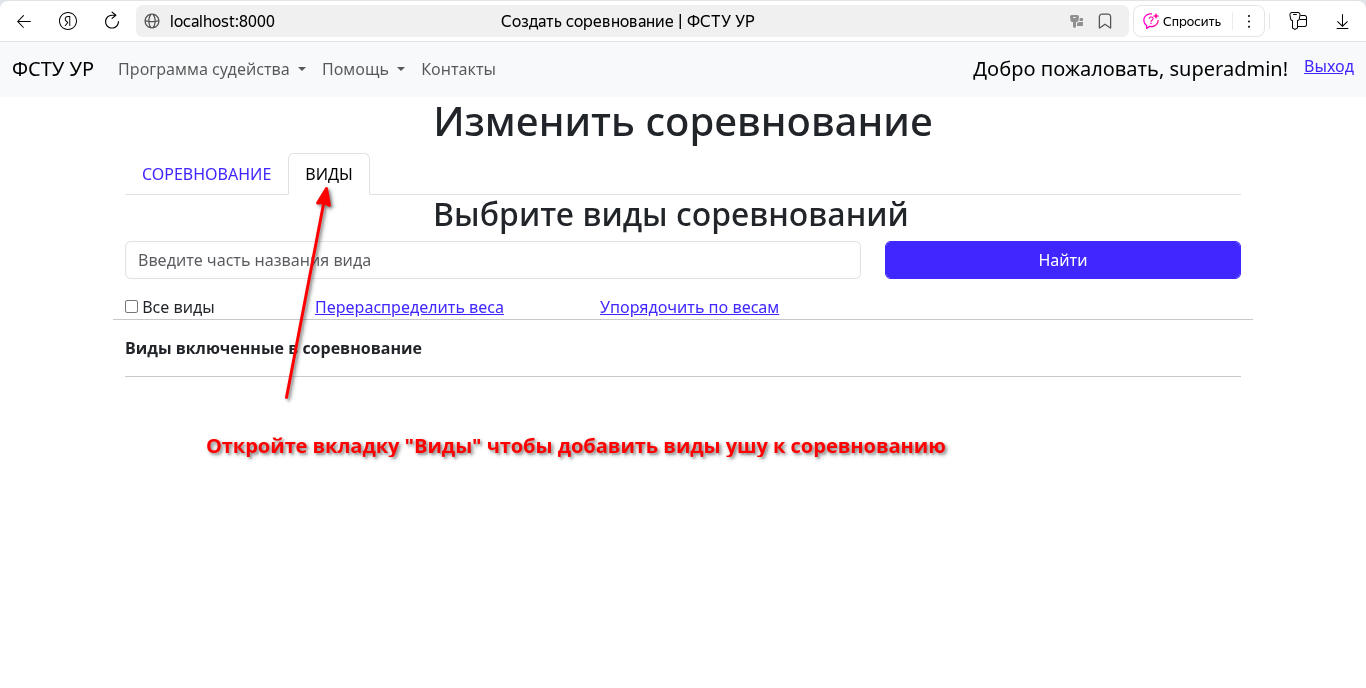Viewport: 1366px width, 688px height.
Task: Open the browser sidebar tabs icon
Action: [x=1298, y=21]
